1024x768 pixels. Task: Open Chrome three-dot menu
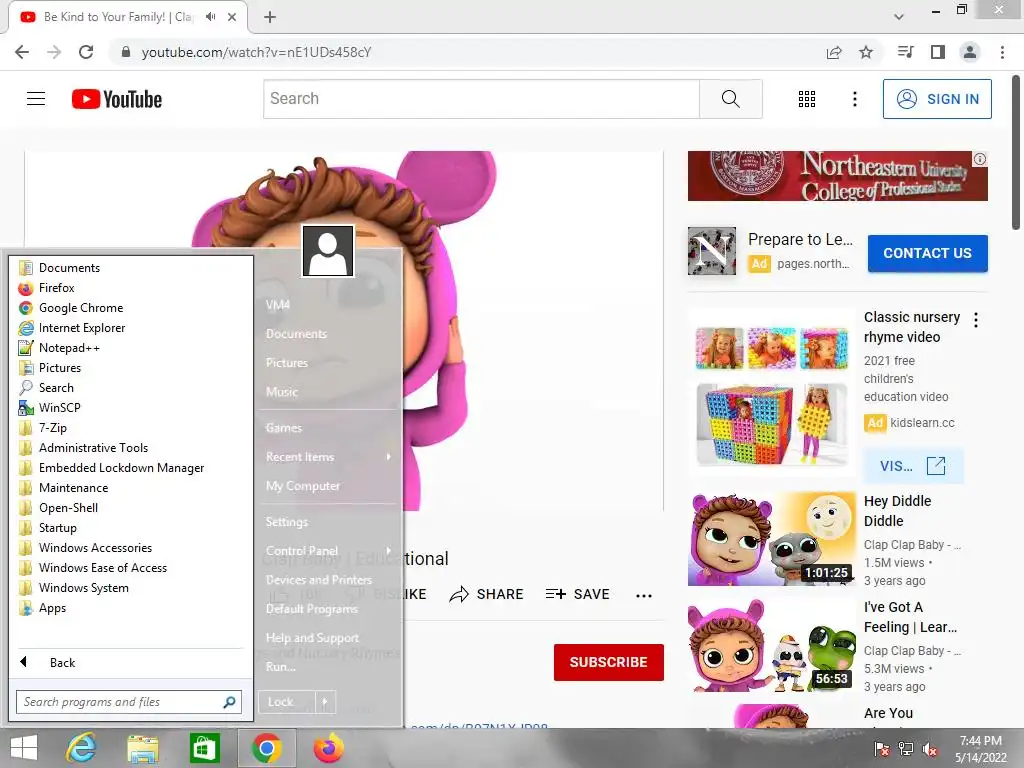(1002, 52)
